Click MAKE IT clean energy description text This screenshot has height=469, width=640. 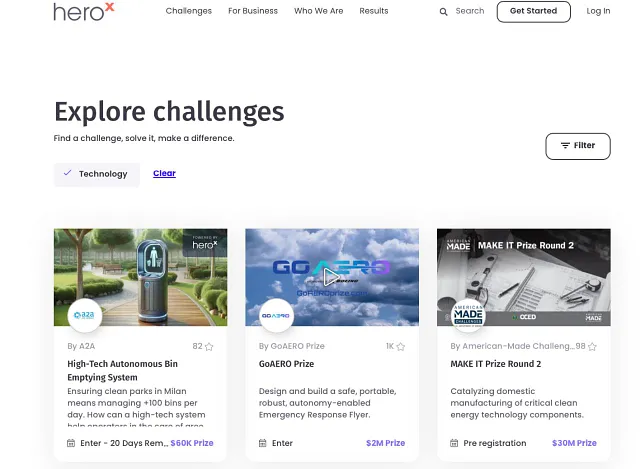517,403
